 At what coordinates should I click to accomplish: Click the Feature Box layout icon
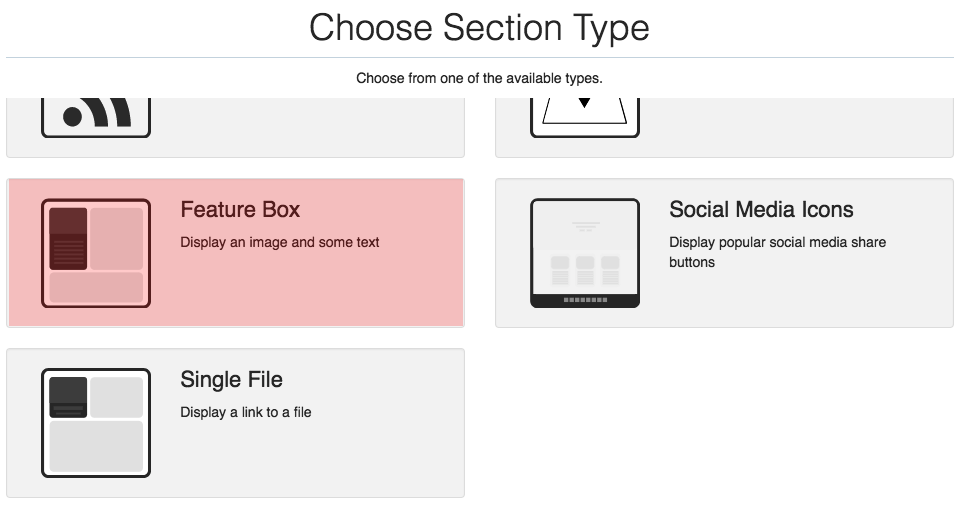(96, 253)
